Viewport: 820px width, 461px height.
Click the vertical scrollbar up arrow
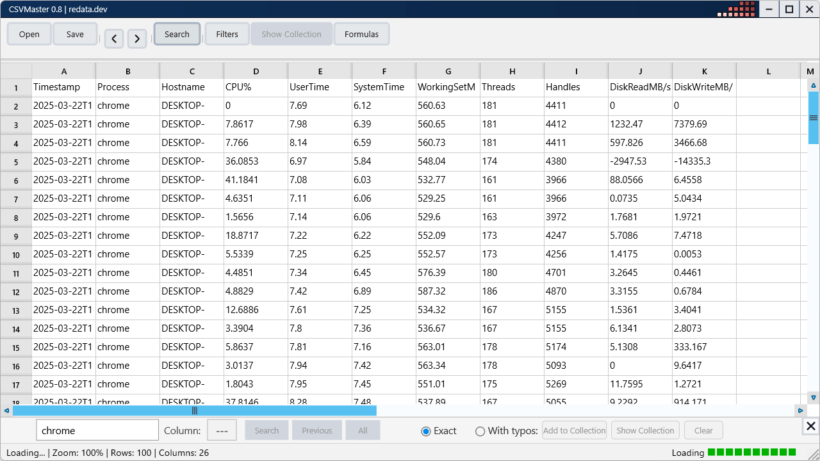pyautogui.click(x=812, y=87)
